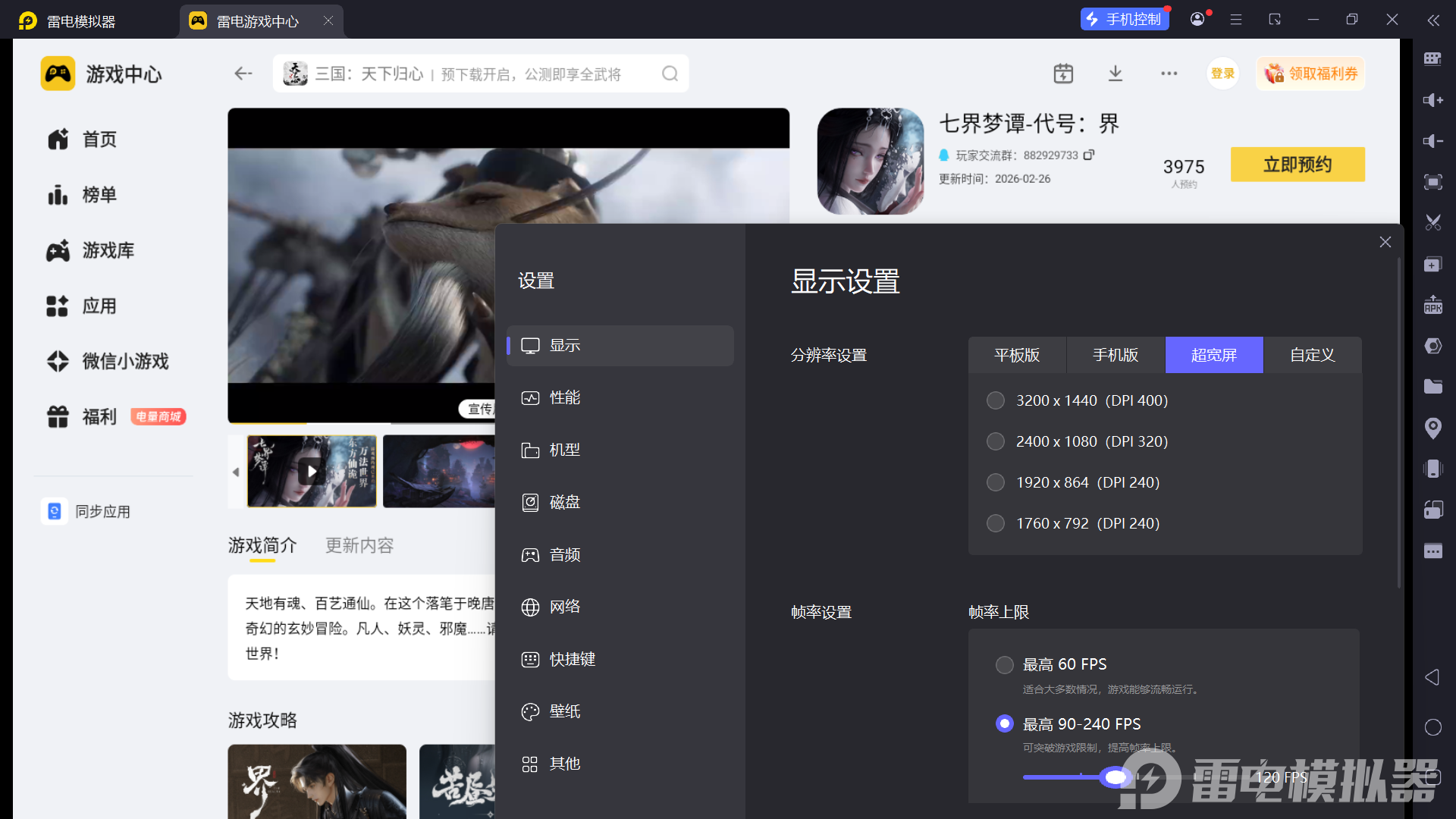Open the calendar check-in icon
1456x819 pixels.
tap(1063, 74)
